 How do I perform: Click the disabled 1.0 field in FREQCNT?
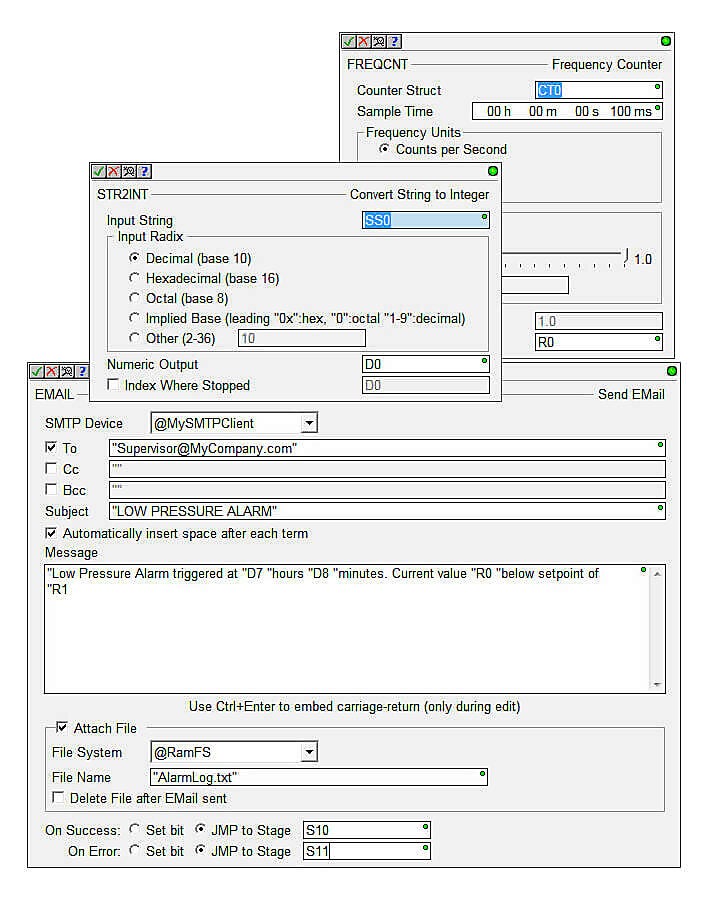598,321
